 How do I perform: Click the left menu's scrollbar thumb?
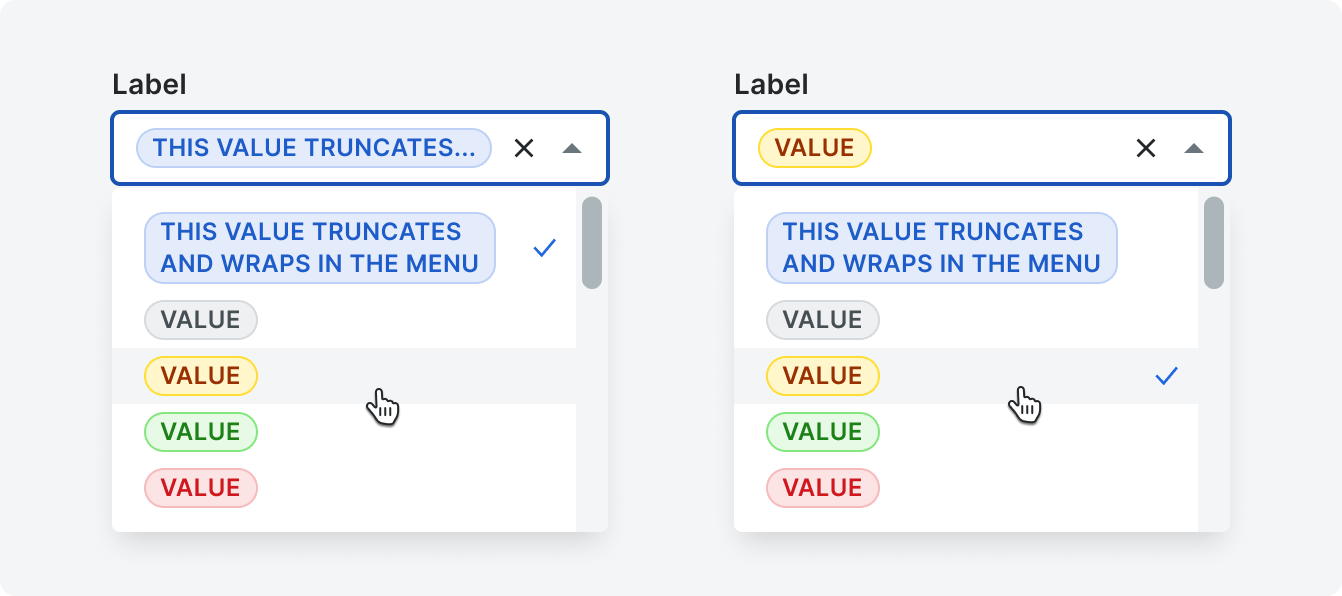(x=592, y=243)
